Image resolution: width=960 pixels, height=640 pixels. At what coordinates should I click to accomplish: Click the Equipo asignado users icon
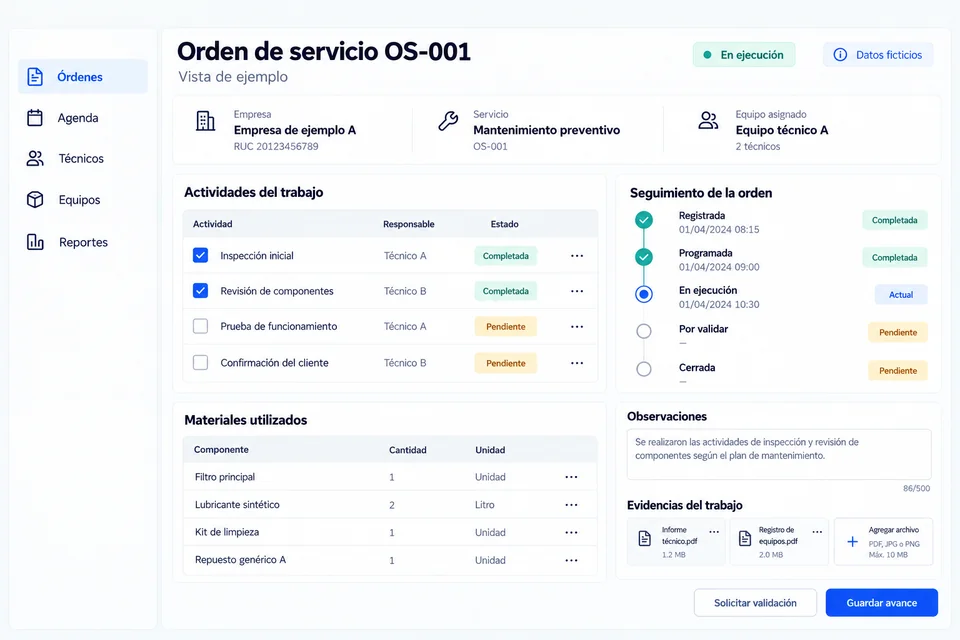coord(708,120)
